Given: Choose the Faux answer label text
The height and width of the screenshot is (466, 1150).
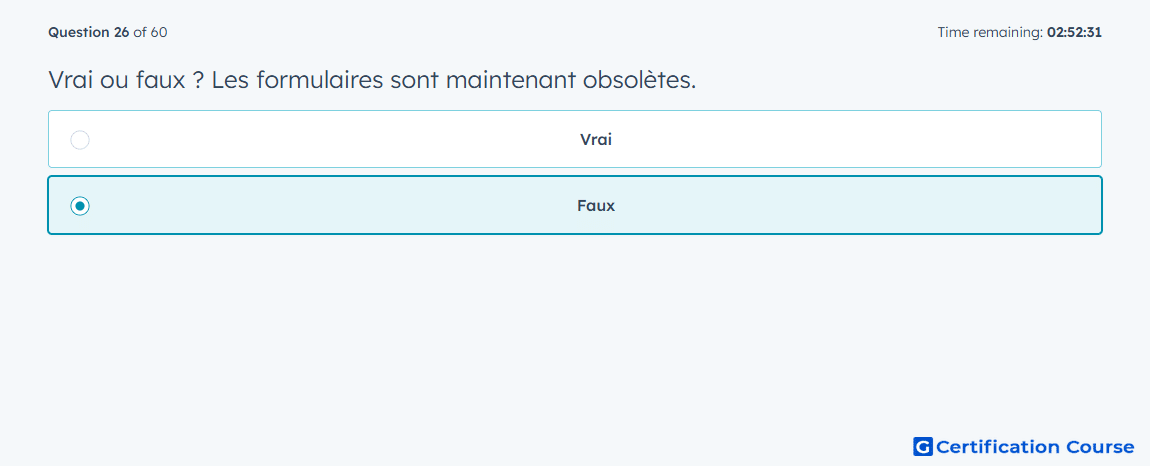Looking at the screenshot, I should tap(596, 206).
